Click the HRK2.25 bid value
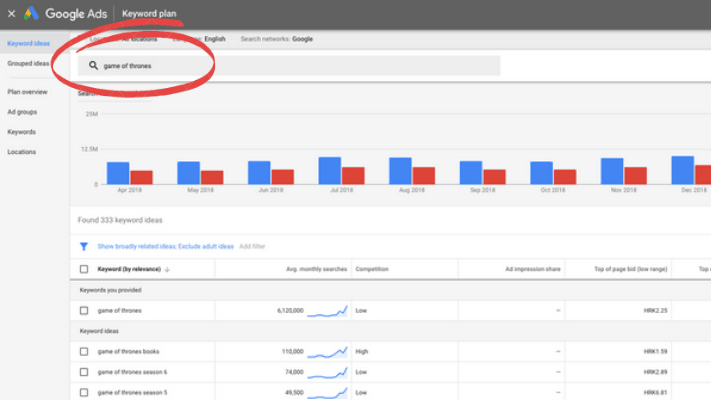711x400 pixels. [x=655, y=311]
